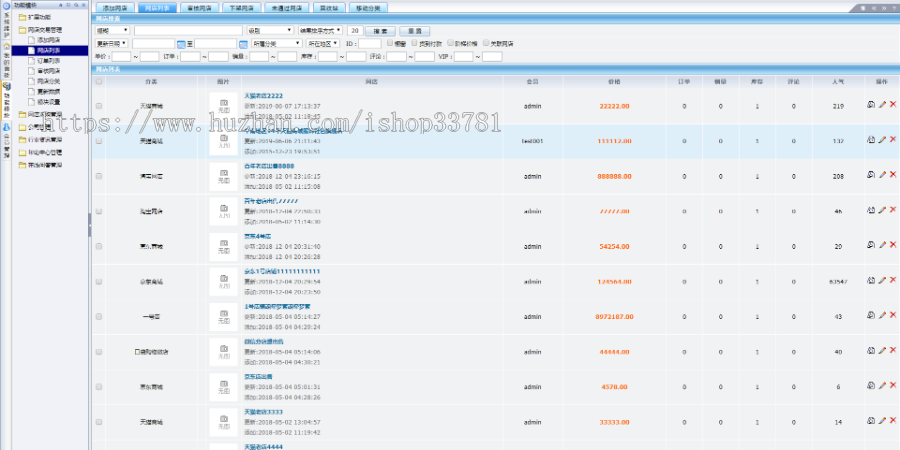Open the 所在地区 dropdown
The height and width of the screenshot is (450, 900).
(323, 44)
